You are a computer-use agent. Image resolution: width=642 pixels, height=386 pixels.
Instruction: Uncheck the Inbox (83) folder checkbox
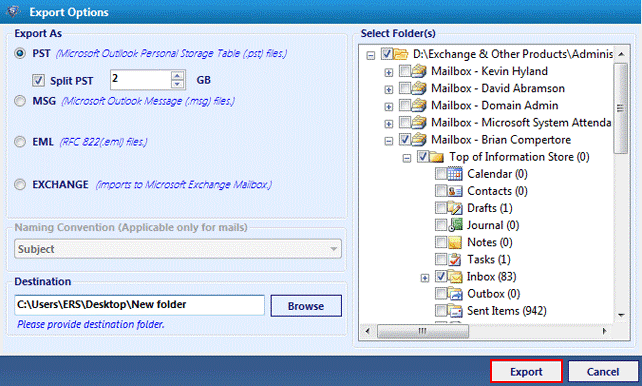(x=441, y=277)
